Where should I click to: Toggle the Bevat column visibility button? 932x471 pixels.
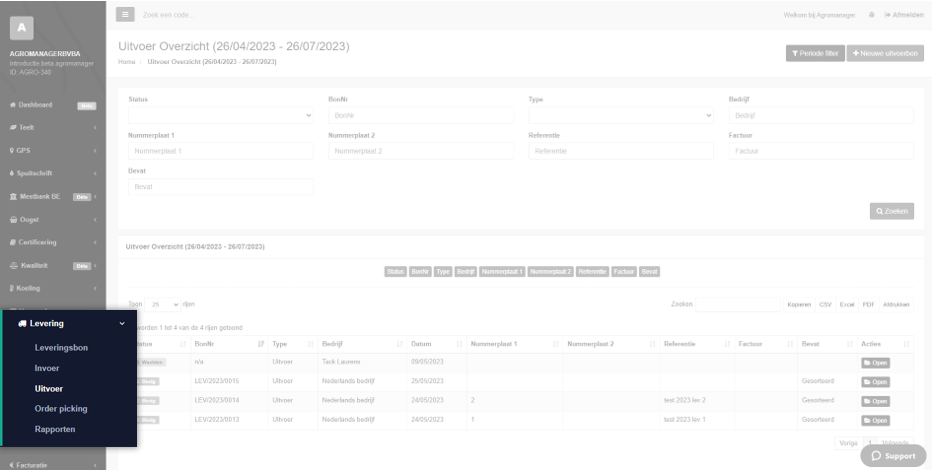(x=650, y=272)
